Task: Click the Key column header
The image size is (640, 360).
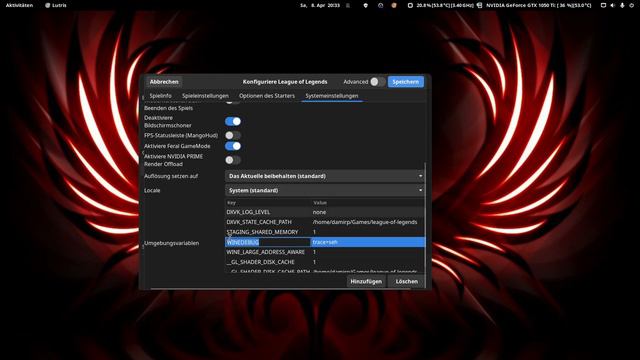Action: 268,202
